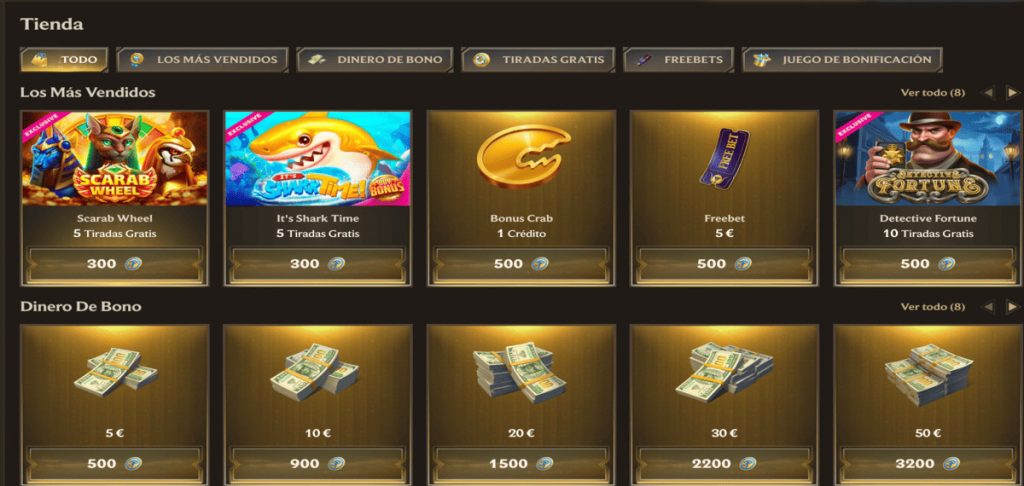The image size is (1024, 486).
Task: Show next Dinero De Bono items arrow
Action: click(x=1012, y=306)
